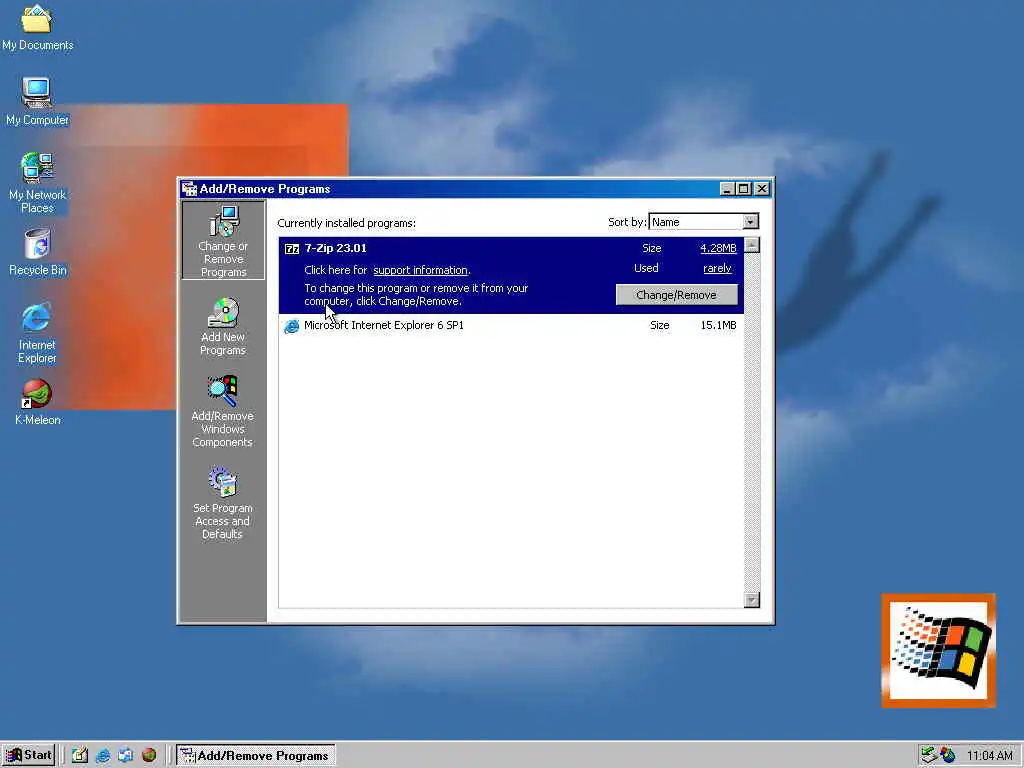Open the Sort by Name dropdown

click(x=750, y=222)
